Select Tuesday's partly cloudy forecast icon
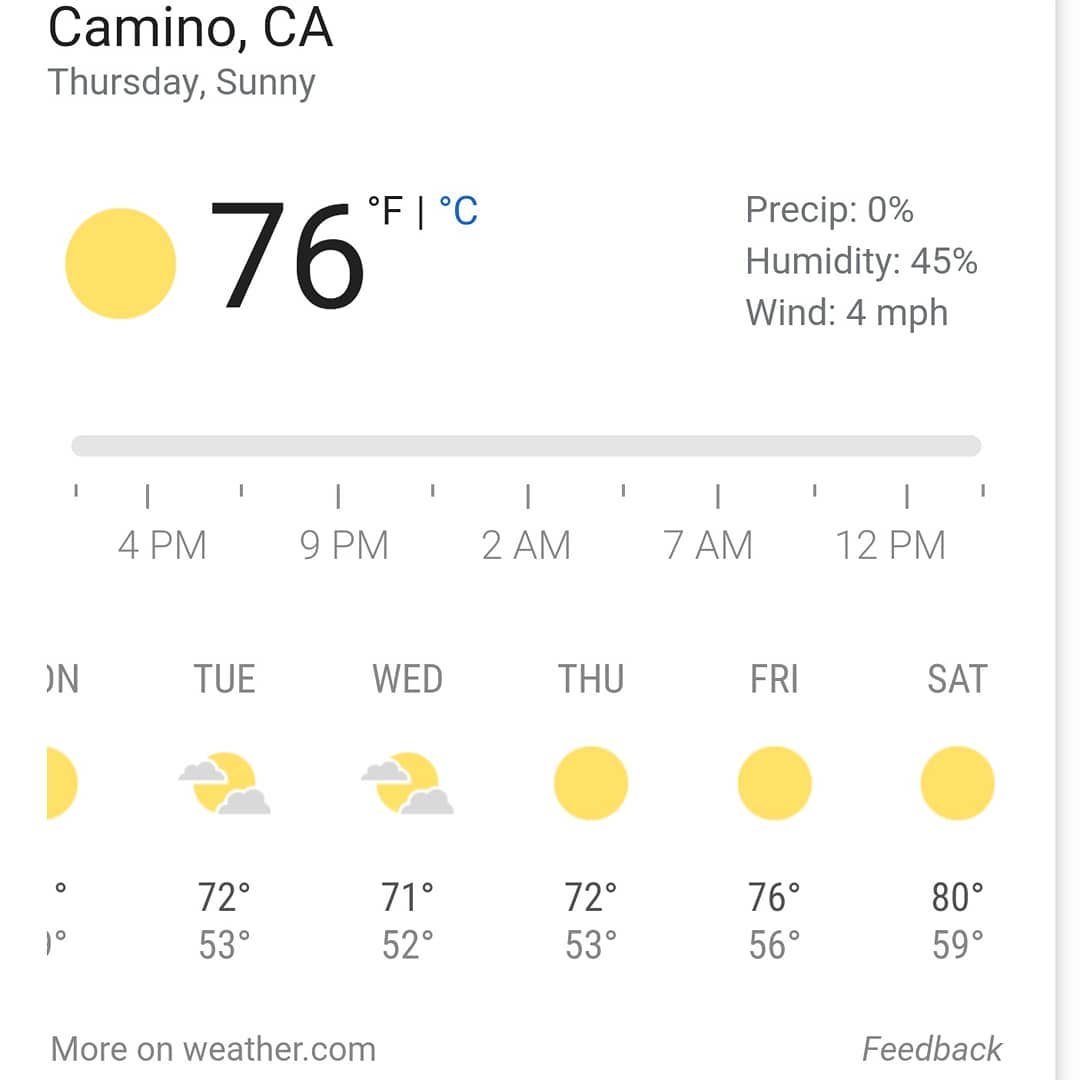The width and height of the screenshot is (1080, 1080). pyautogui.click(x=225, y=783)
